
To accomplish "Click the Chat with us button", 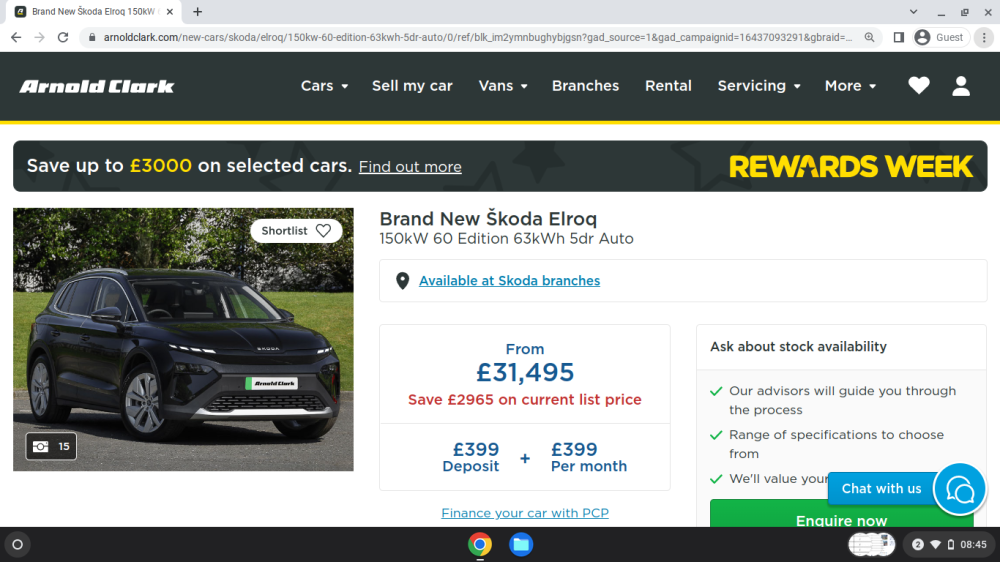I will coord(881,489).
